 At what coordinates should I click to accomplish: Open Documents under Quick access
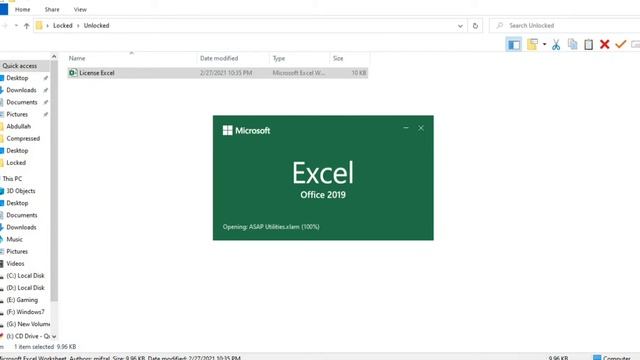click(x=22, y=102)
